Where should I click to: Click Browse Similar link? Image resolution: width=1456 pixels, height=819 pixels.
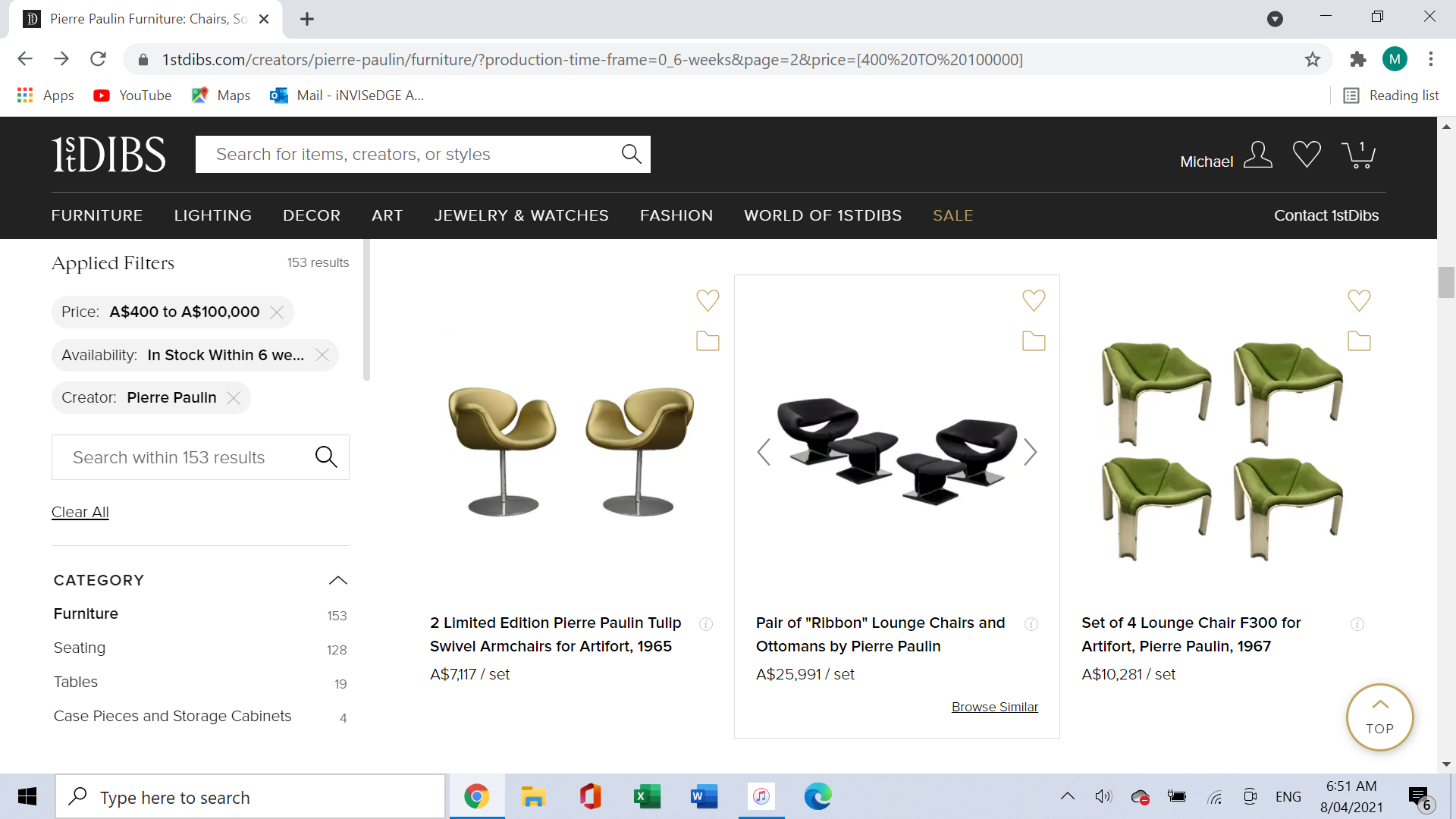pos(994,707)
